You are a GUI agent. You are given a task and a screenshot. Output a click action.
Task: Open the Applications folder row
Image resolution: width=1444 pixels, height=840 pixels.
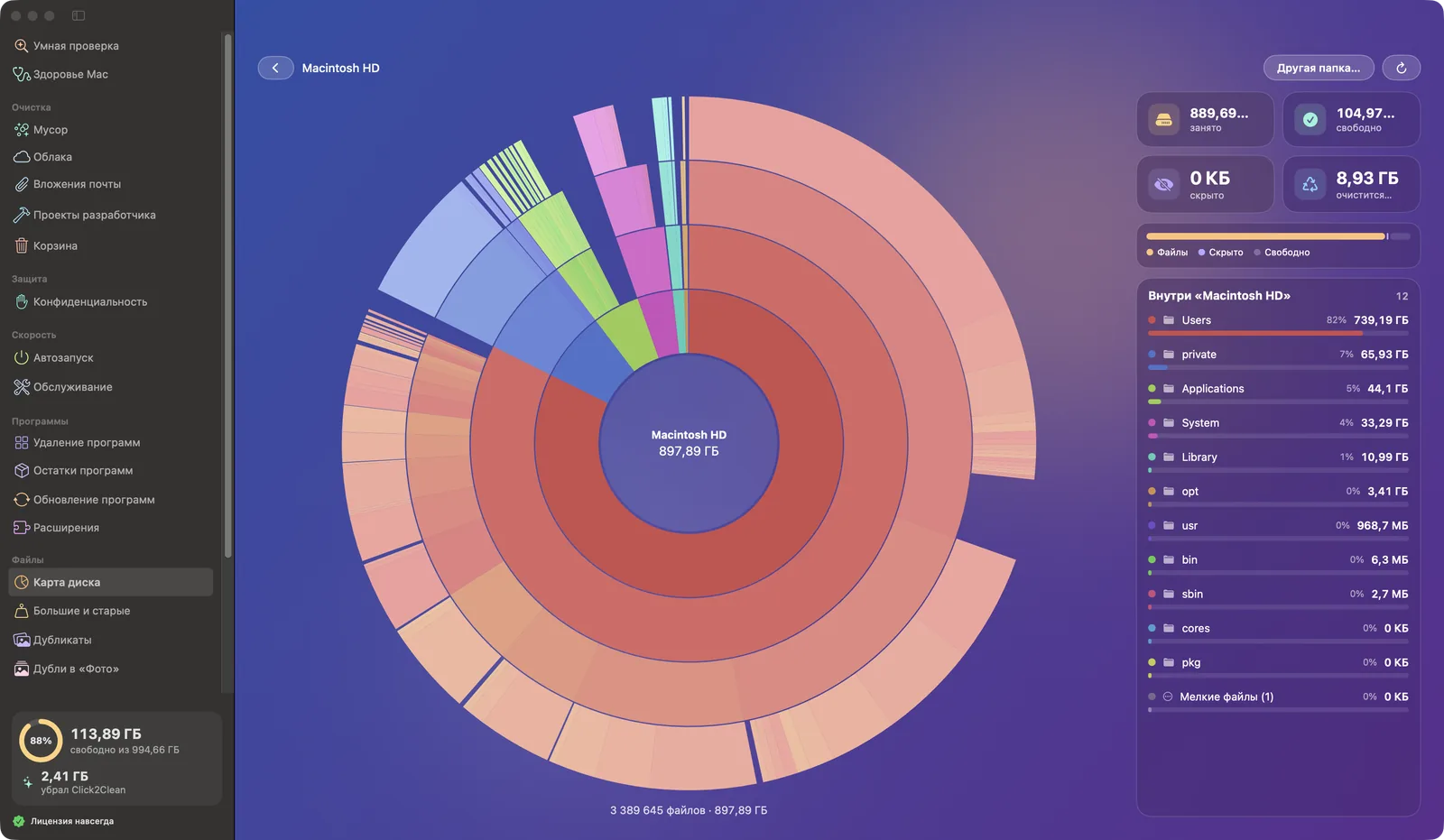(1278, 392)
